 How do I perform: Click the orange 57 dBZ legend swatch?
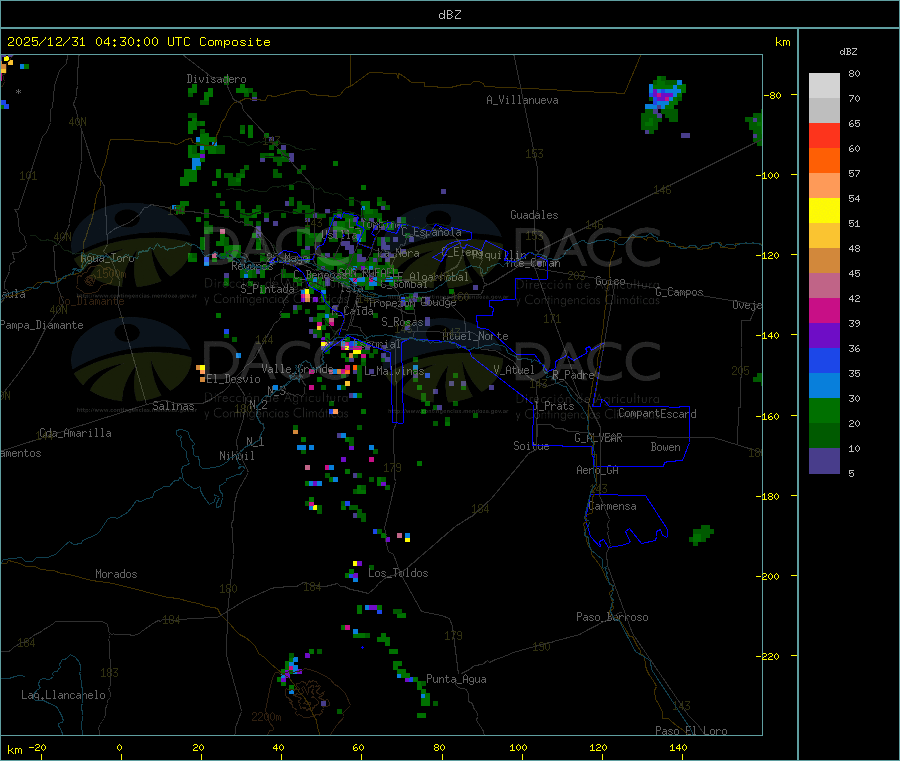tap(824, 161)
